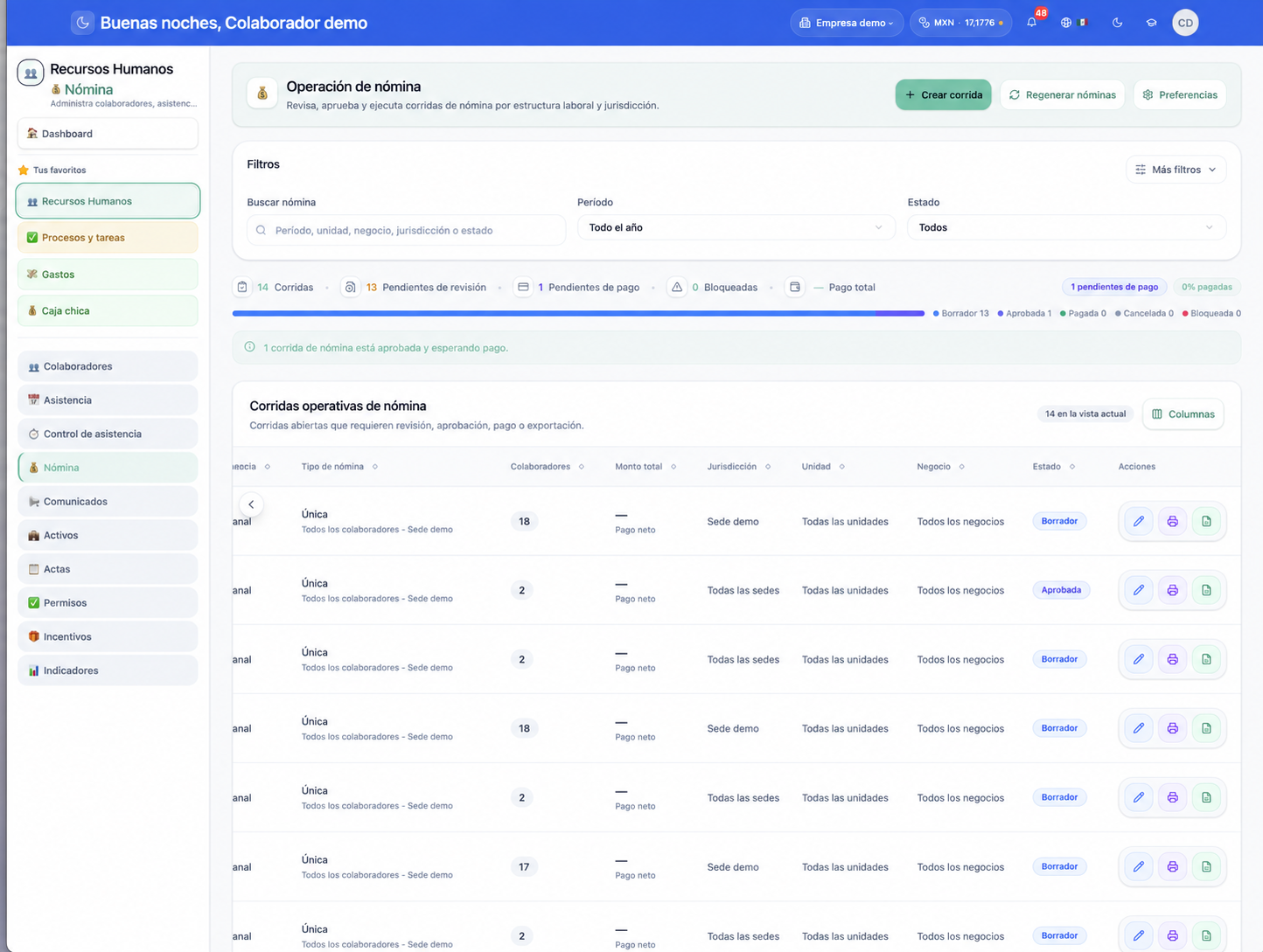Click the money bag icon beside Operación de nómina

tap(262, 94)
